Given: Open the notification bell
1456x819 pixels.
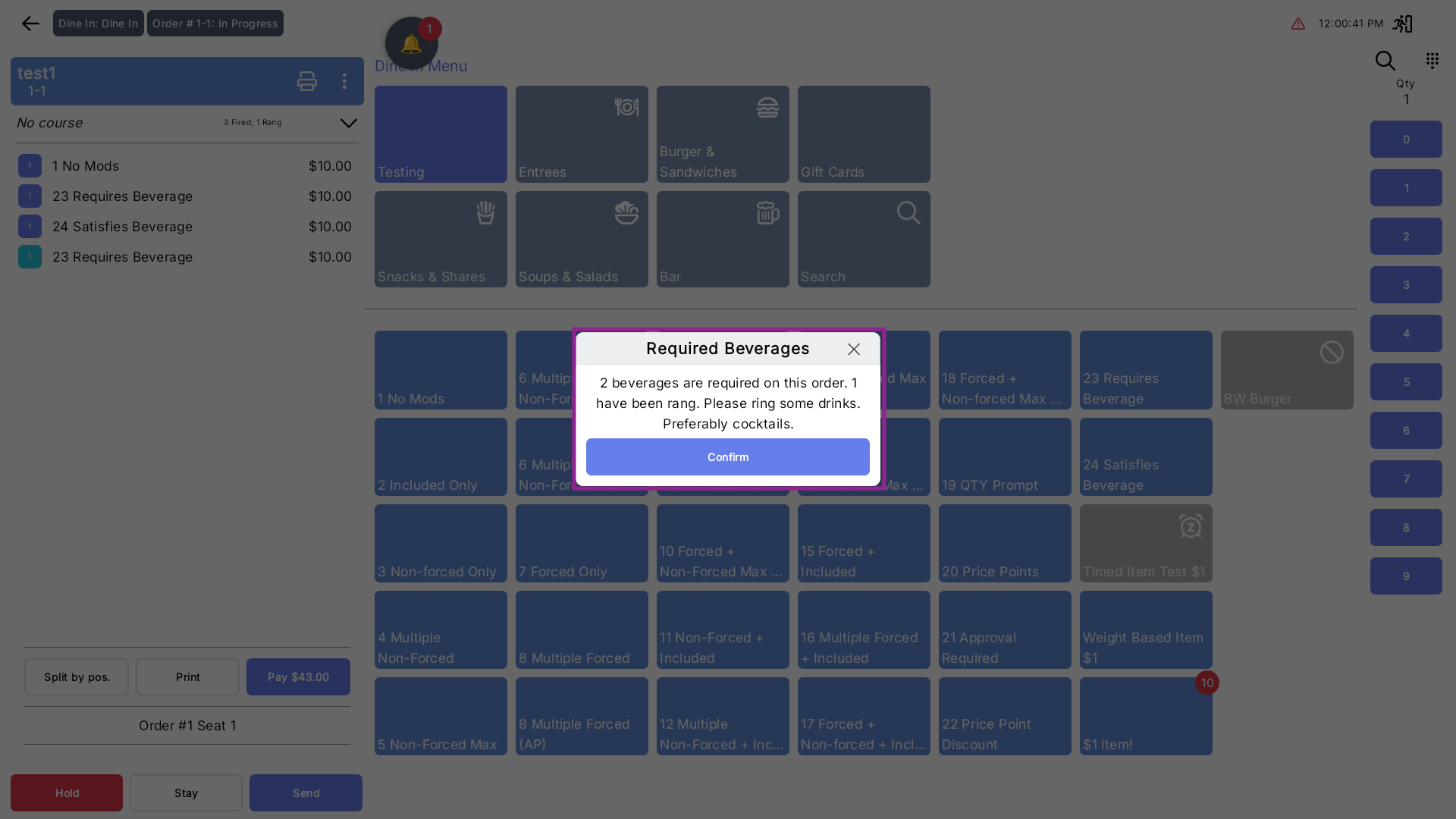Looking at the screenshot, I should [x=411, y=44].
